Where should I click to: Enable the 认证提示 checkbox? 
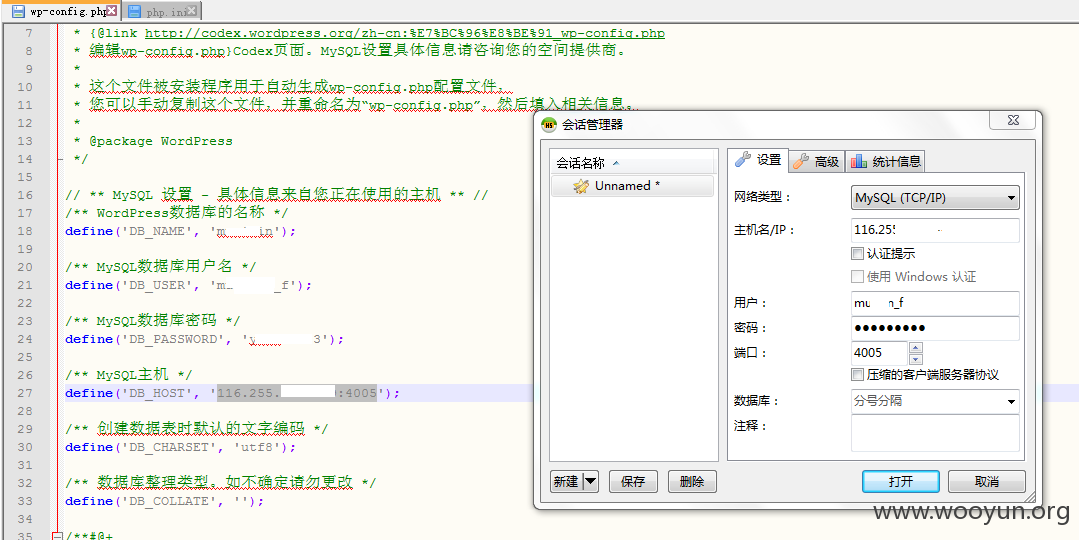(857, 254)
